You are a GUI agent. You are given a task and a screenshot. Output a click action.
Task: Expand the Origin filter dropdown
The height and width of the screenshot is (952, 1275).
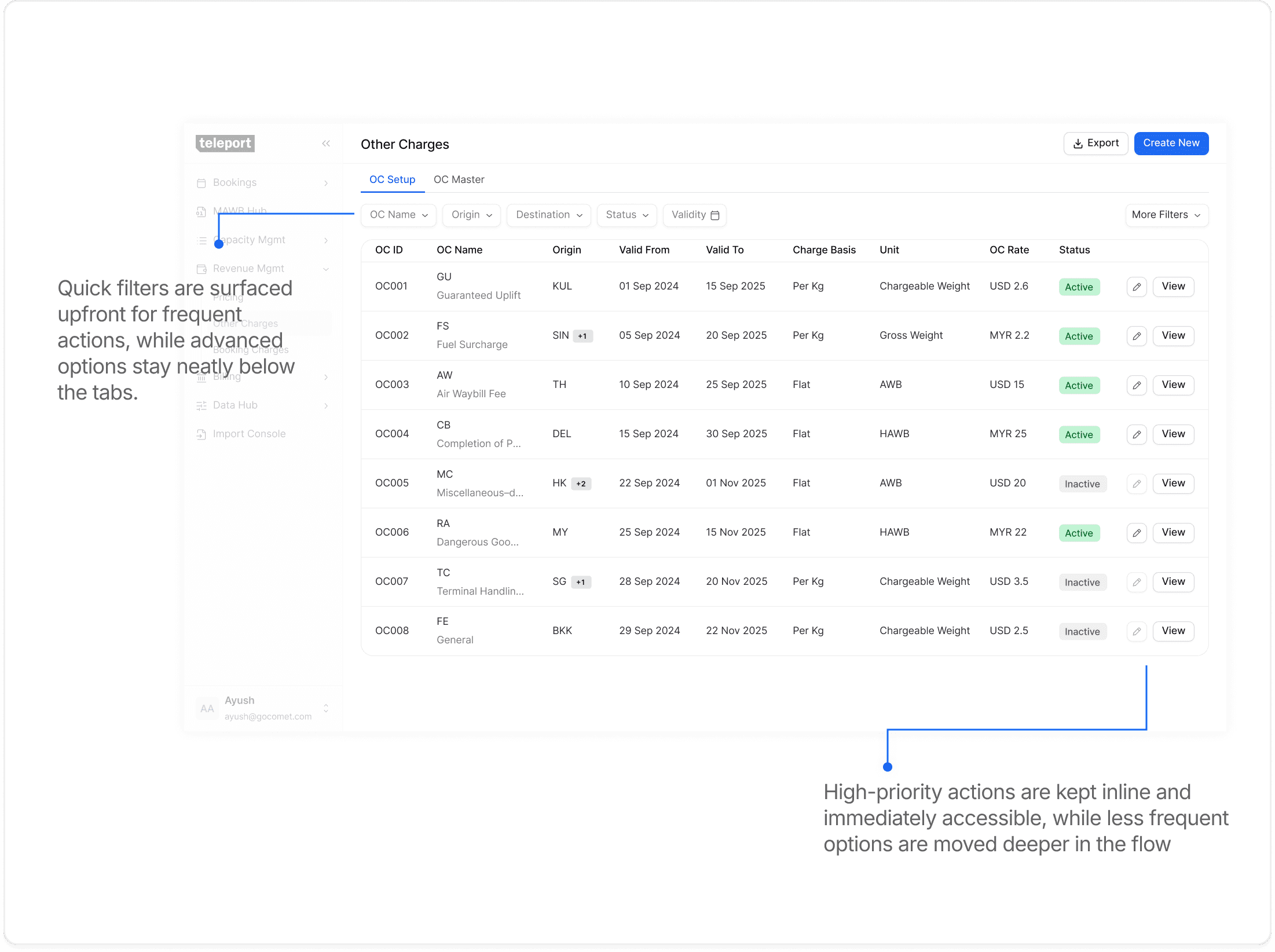[x=471, y=215]
